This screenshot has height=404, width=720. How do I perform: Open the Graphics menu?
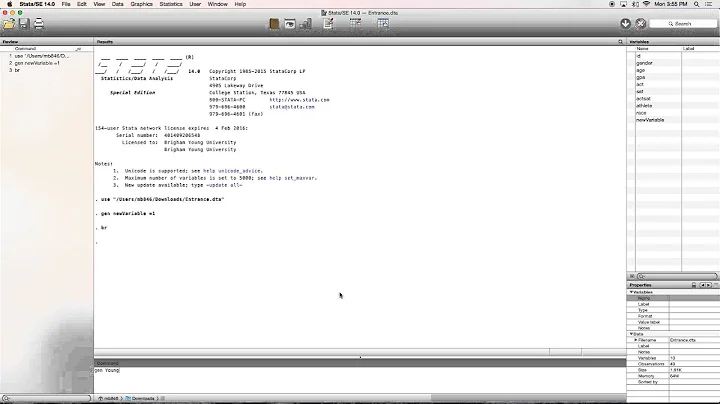(x=141, y=4)
